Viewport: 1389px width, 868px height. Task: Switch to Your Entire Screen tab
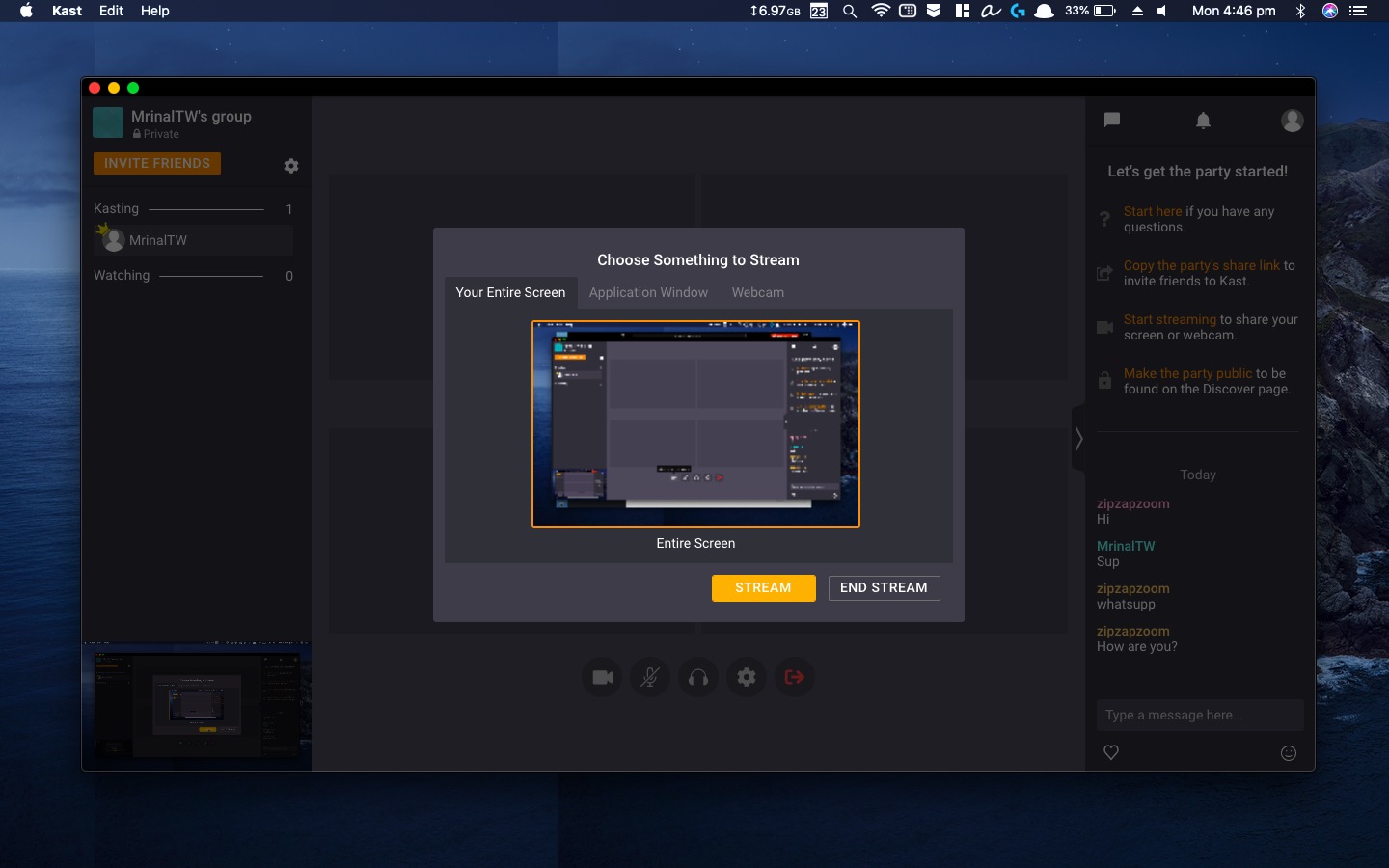510,292
